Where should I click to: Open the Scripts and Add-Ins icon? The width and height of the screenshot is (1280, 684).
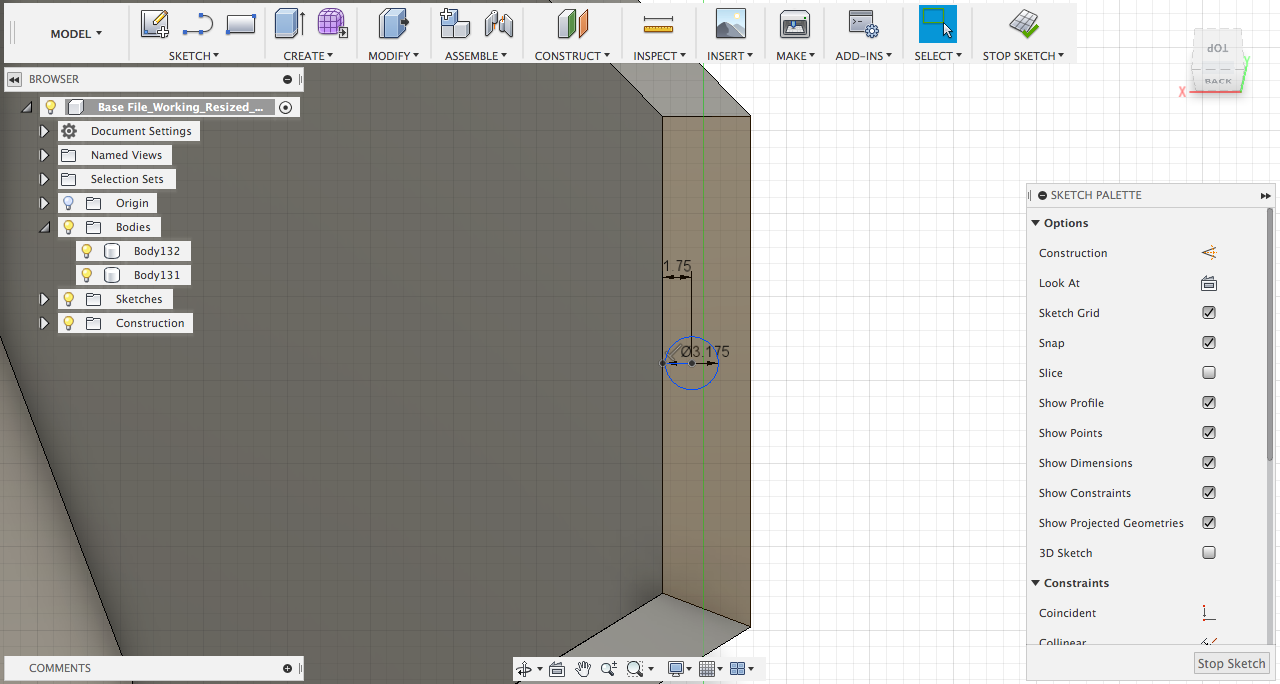tap(863, 24)
